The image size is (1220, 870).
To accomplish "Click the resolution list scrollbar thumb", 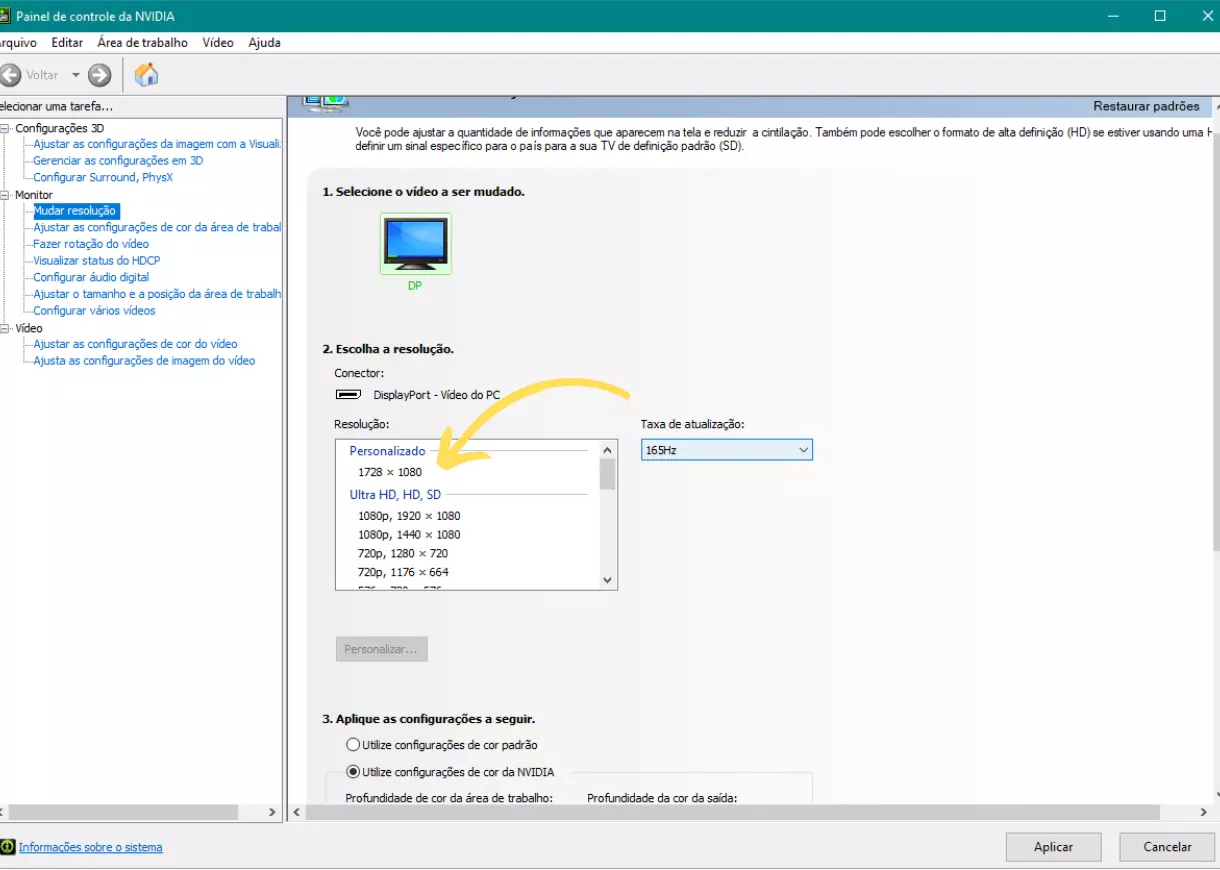I will coord(607,474).
